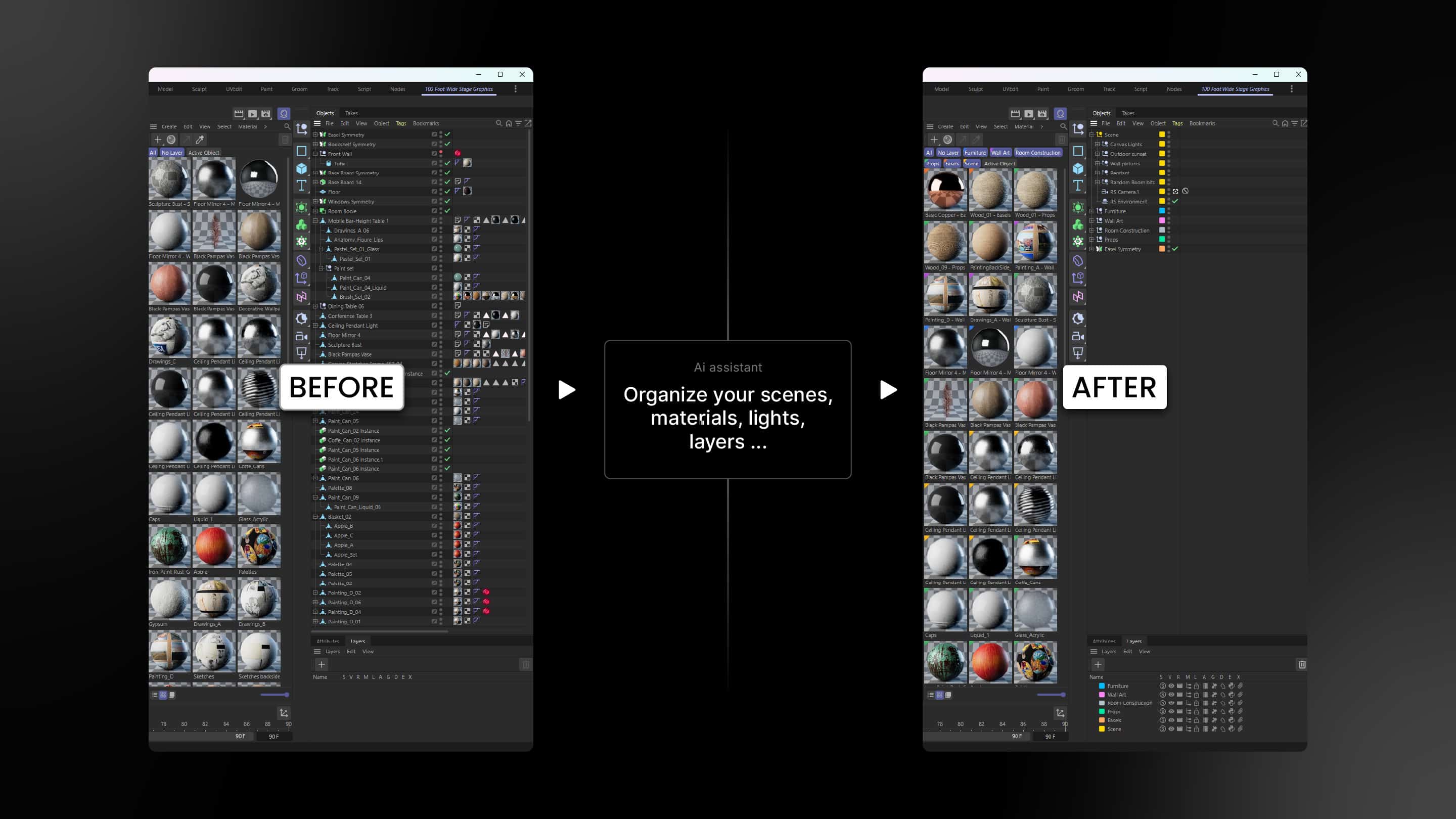Expand Canvas Lights in AFTER object tree
The image size is (1456, 819).
(1098, 144)
